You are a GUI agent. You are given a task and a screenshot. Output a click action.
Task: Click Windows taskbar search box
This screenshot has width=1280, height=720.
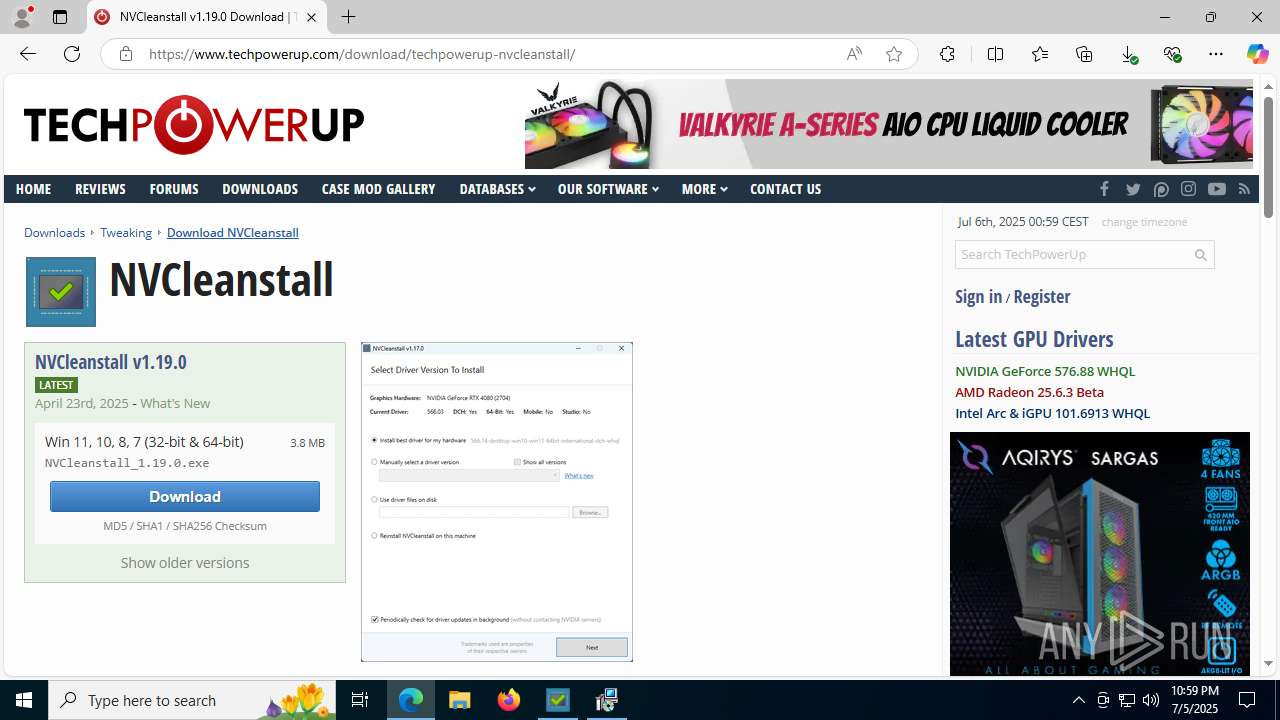click(x=190, y=700)
